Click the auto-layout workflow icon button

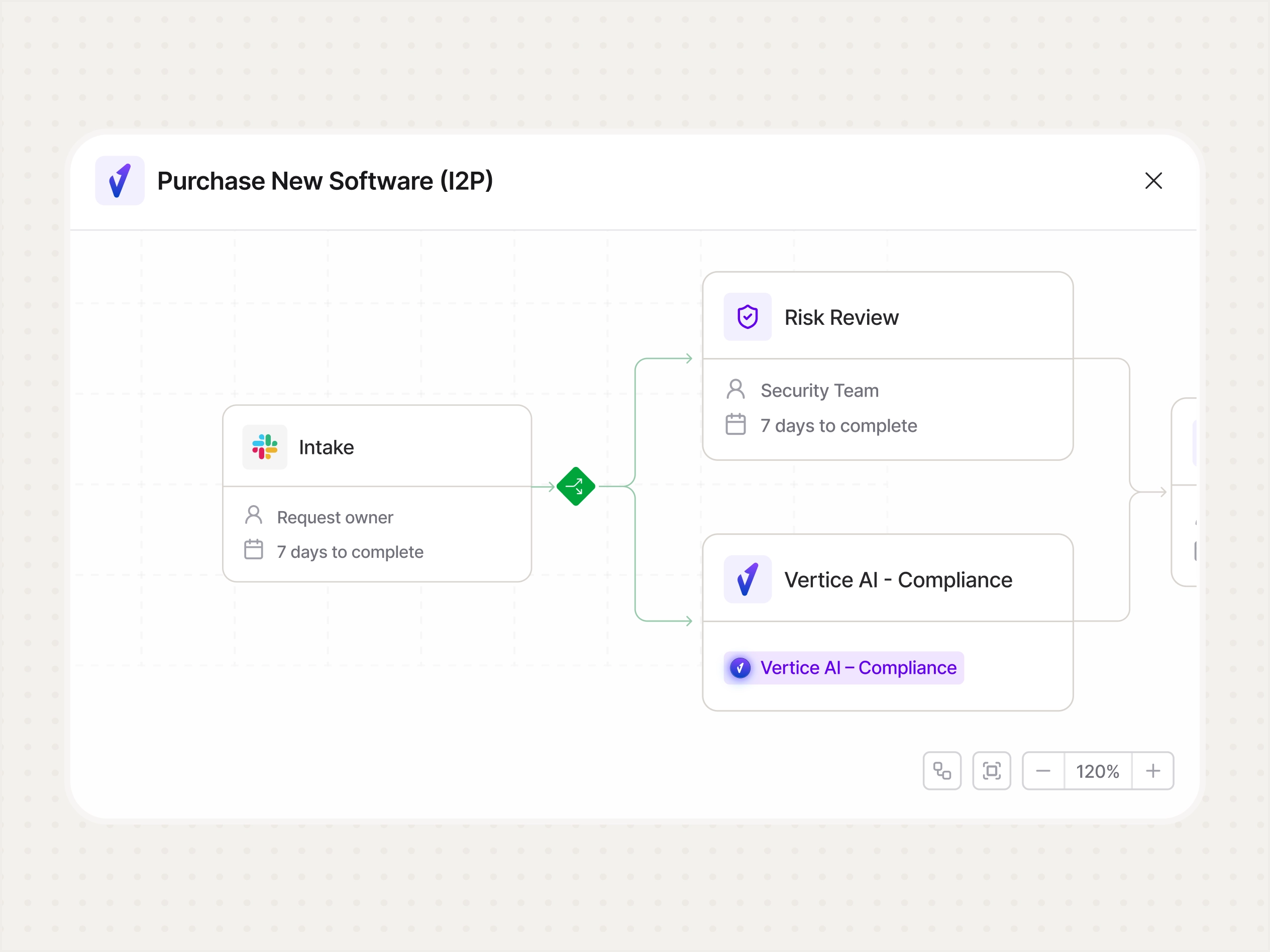click(x=942, y=771)
